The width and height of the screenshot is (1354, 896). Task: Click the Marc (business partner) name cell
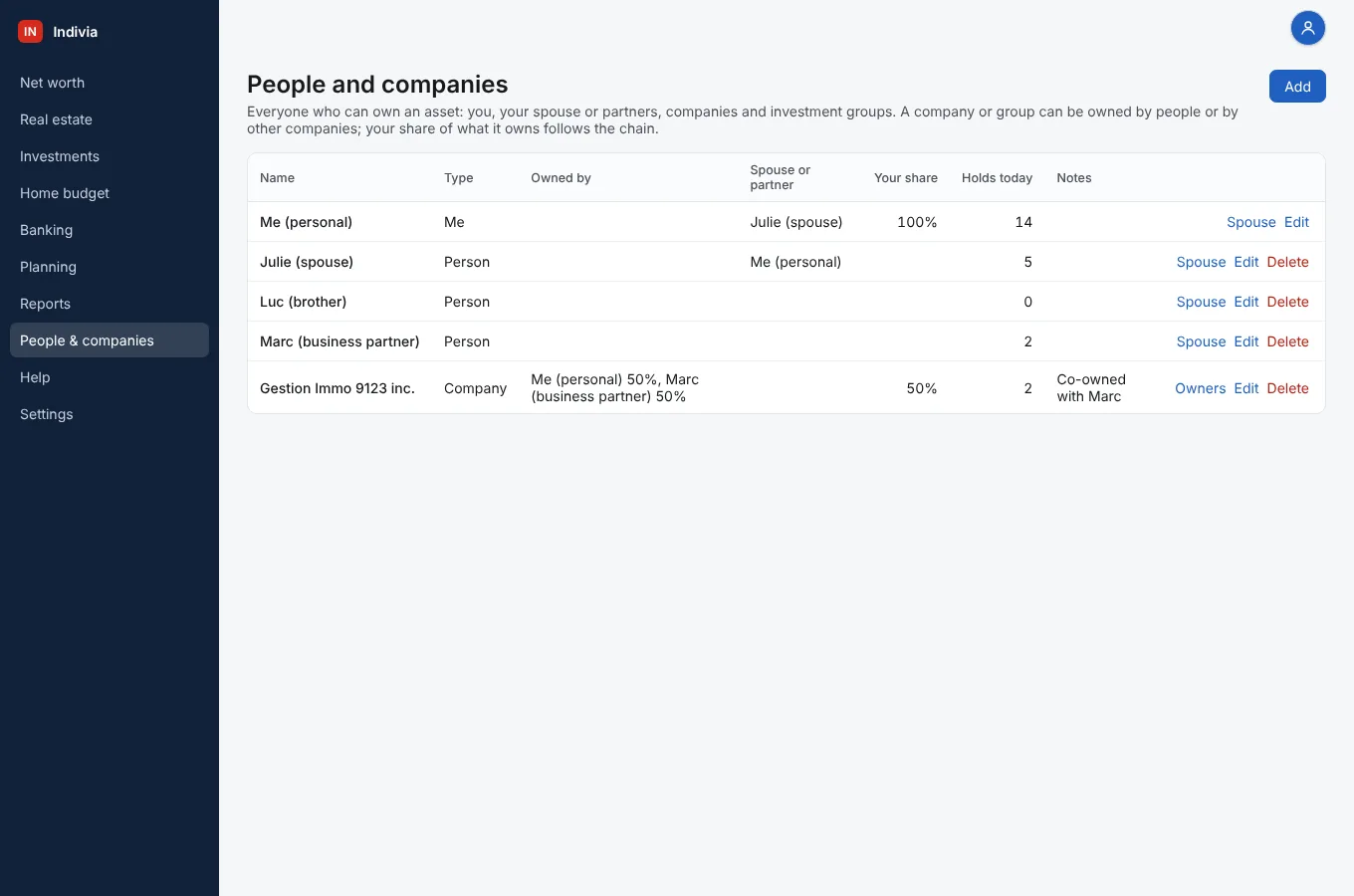[x=339, y=341]
